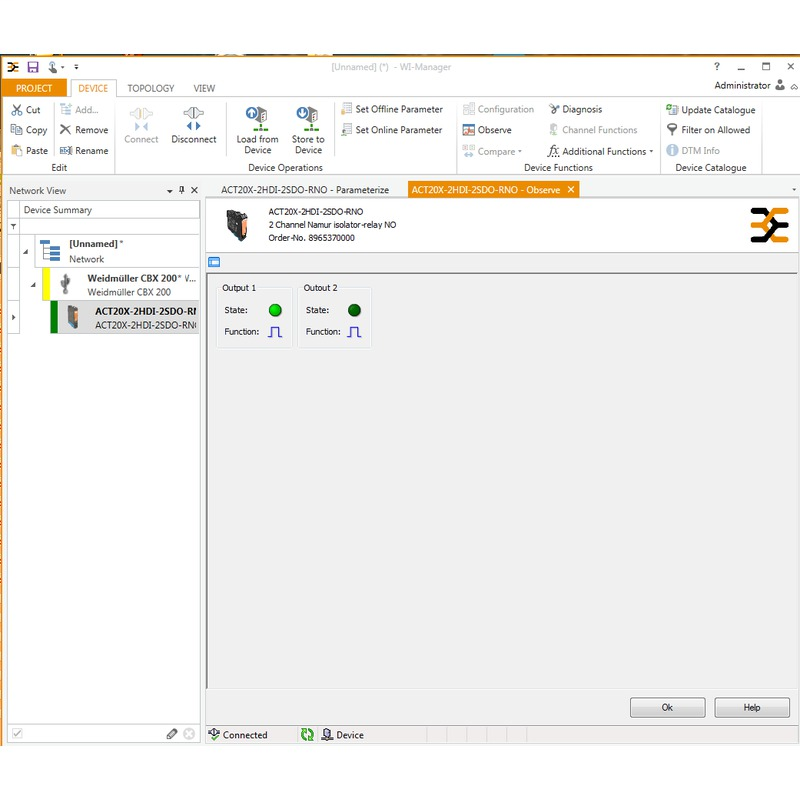The height and width of the screenshot is (800, 800).
Task: Click the blue view icon below device header
Action: point(214,262)
